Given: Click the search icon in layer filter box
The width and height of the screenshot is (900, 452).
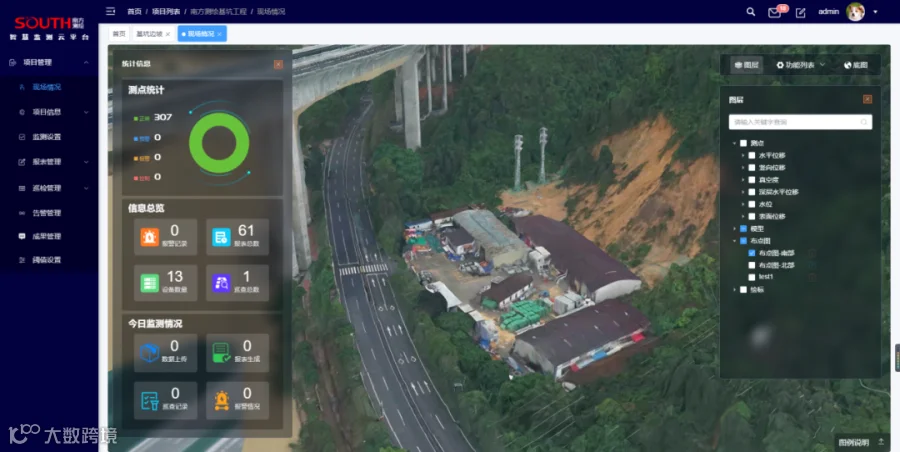Looking at the screenshot, I should point(864,122).
